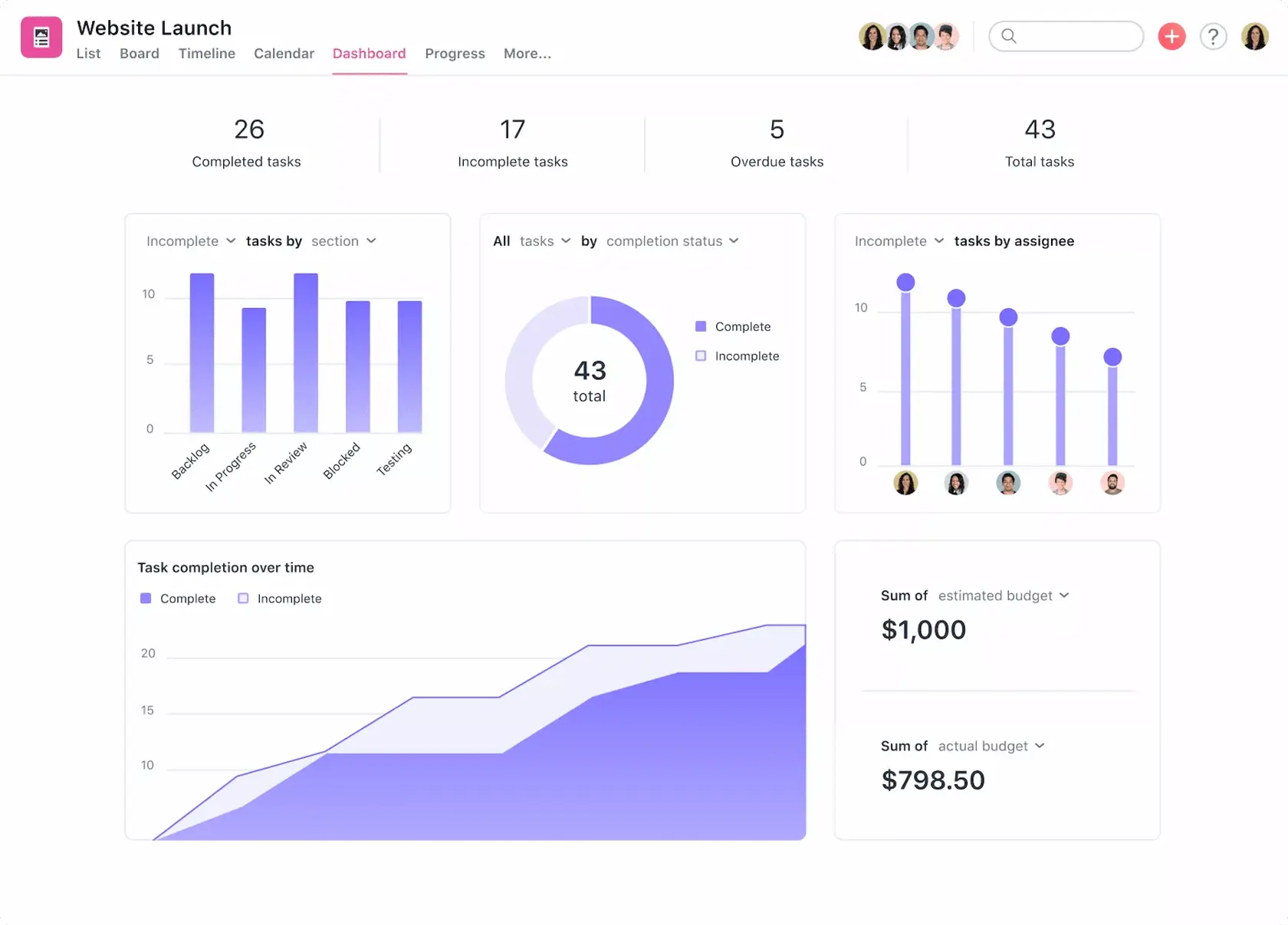This screenshot has width=1288, height=925.
Task: Toggle the Complete legend in the donut chart
Action: [x=733, y=326]
